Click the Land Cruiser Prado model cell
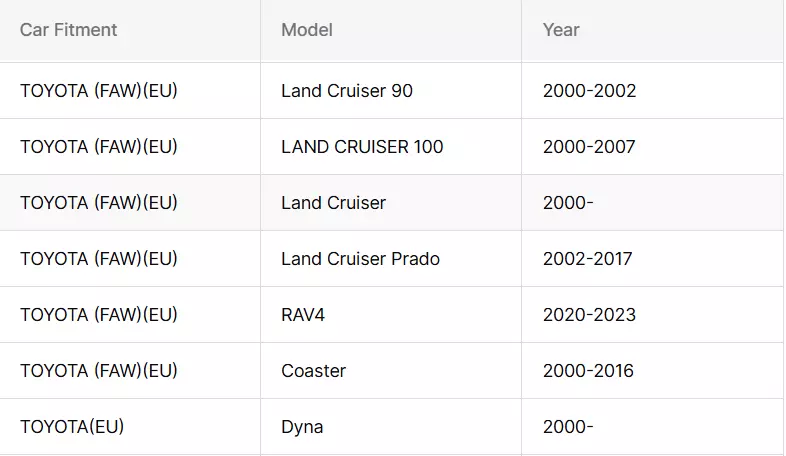Image resolution: width=786 pixels, height=456 pixels. tap(391, 259)
